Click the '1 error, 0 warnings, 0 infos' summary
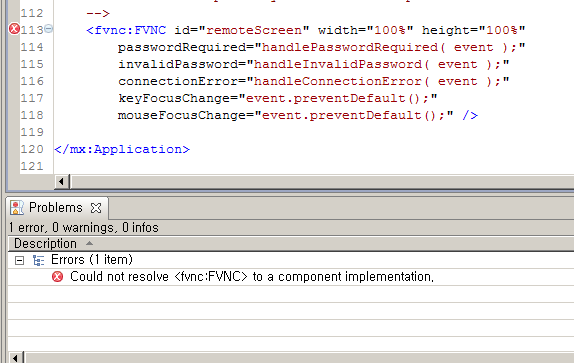The image size is (574, 363). click(84, 228)
